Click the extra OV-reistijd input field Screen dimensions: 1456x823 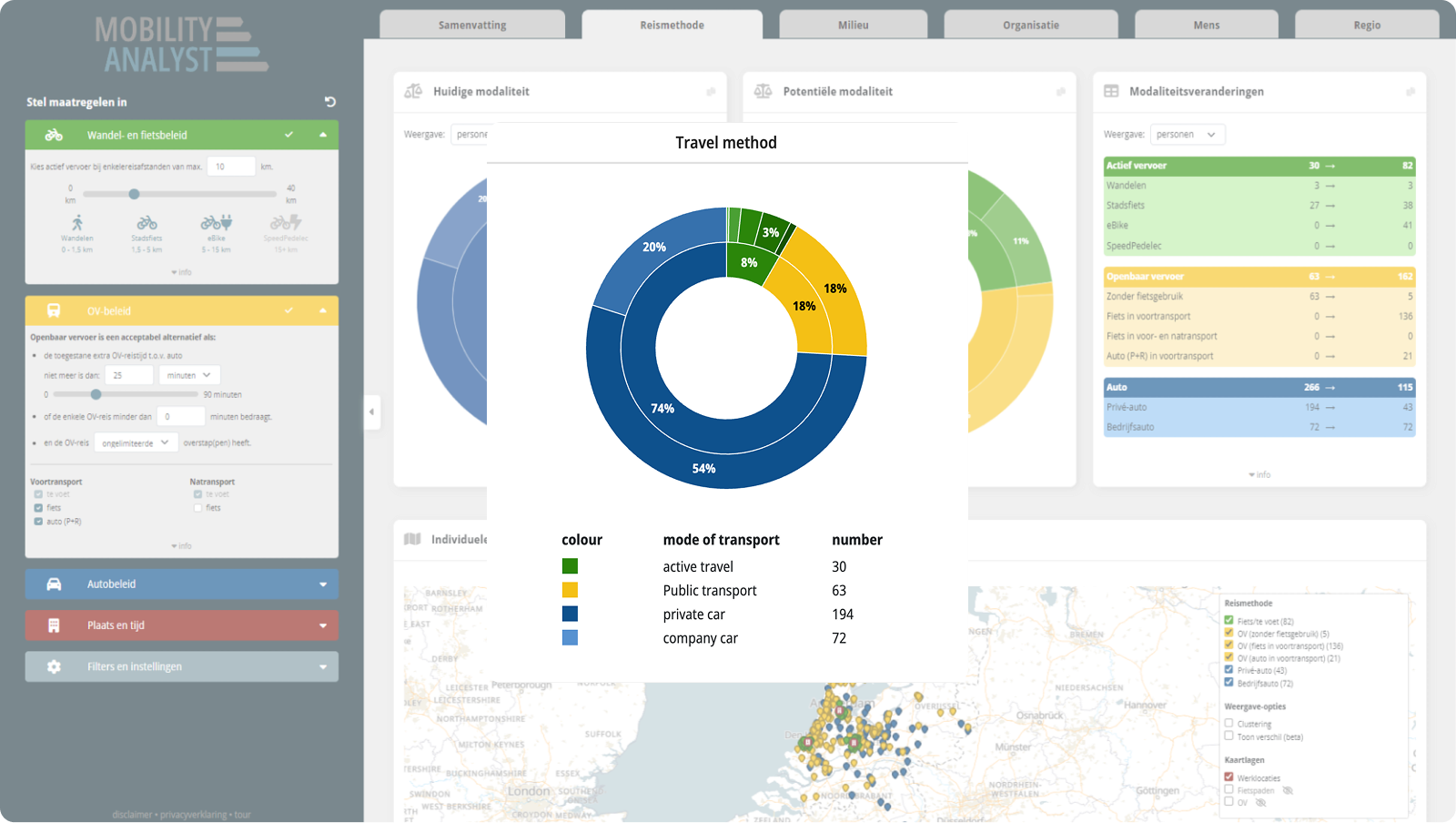click(x=127, y=375)
